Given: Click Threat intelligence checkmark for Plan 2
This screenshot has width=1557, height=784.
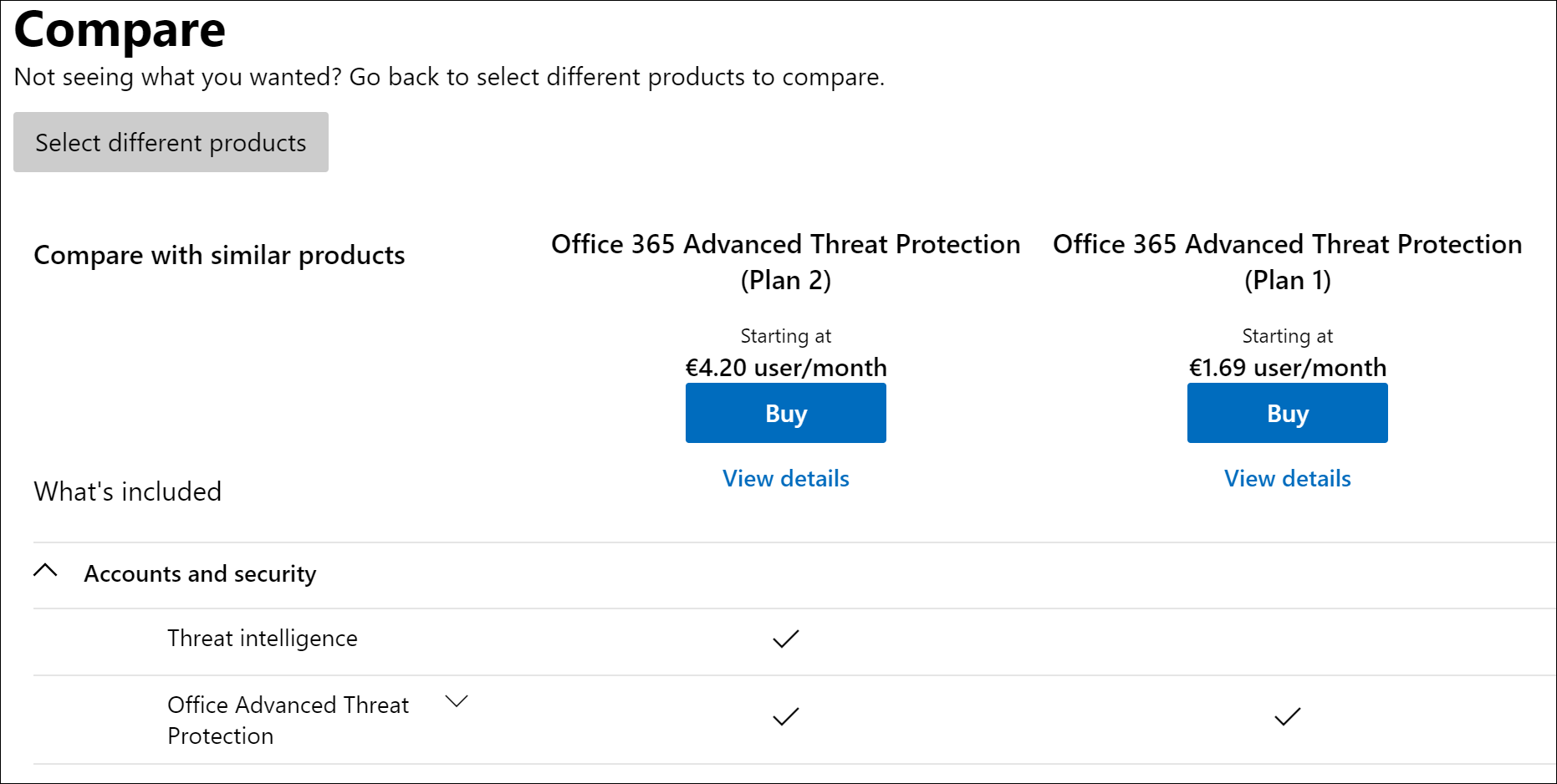Looking at the screenshot, I should point(786,639).
